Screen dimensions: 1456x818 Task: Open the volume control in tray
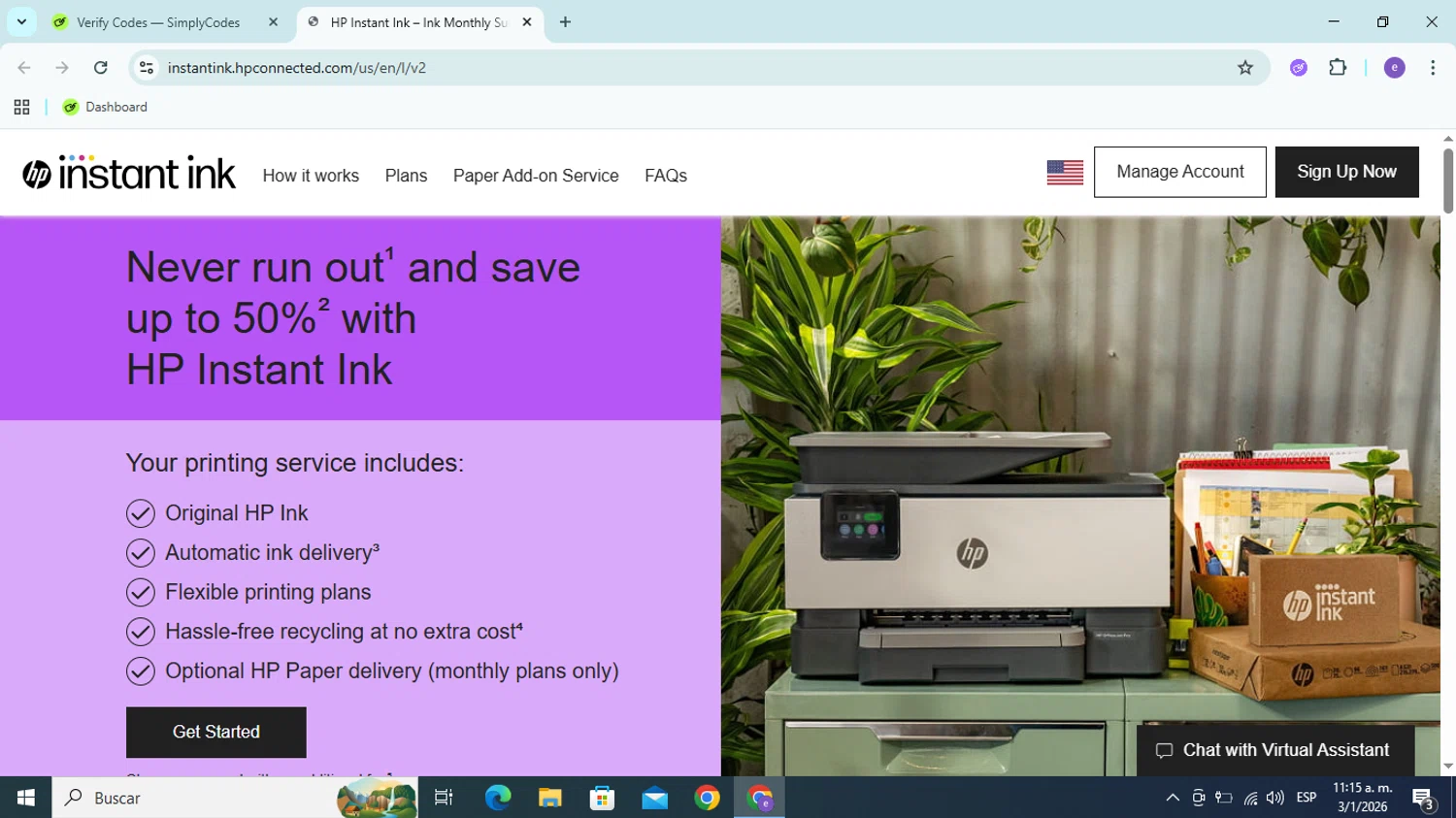1275,798
